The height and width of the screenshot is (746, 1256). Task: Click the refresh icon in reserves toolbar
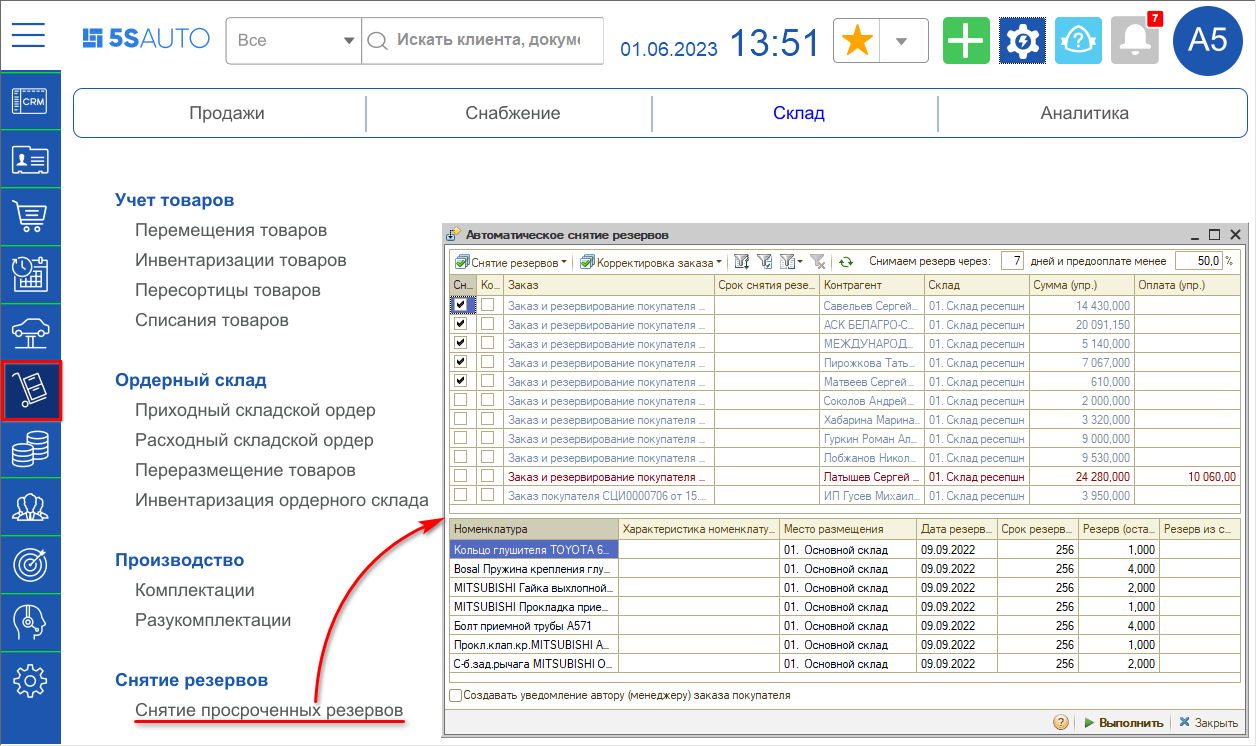pyautogui.click(x=846, y=262)
